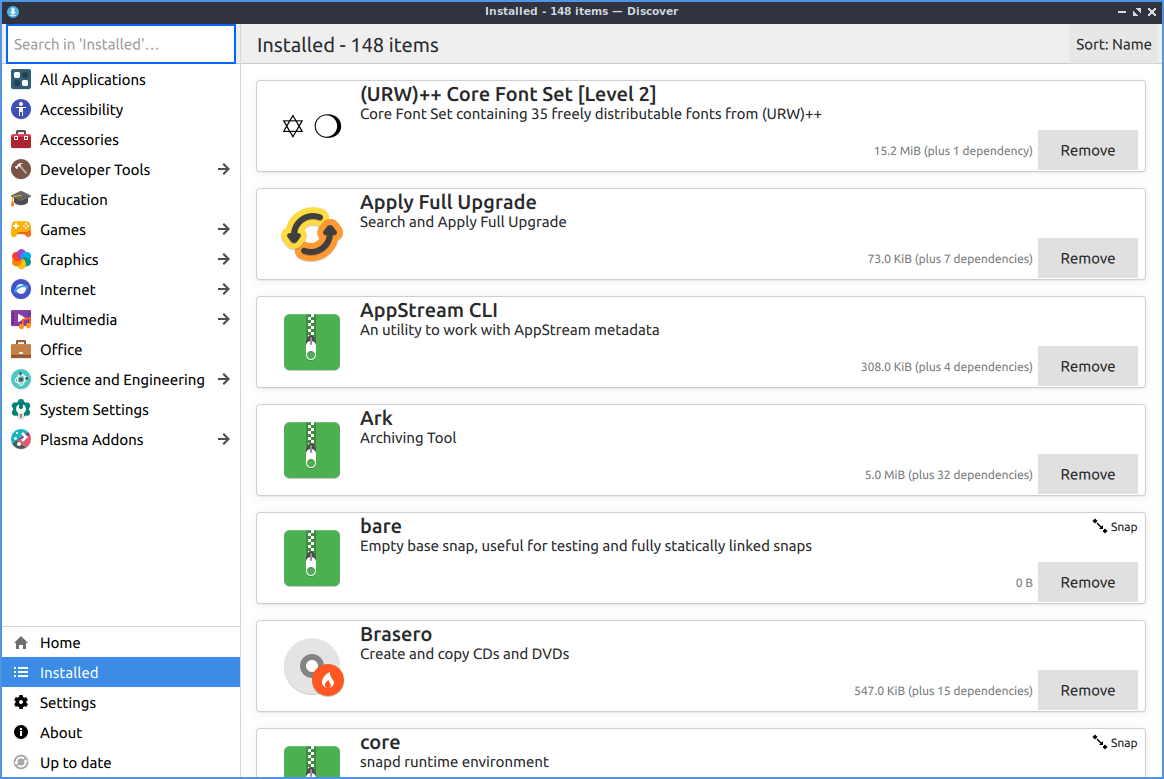Screen dimensions: 1164x779
Task: Click the Ark archive app icon
Action: tap(312, 450)
